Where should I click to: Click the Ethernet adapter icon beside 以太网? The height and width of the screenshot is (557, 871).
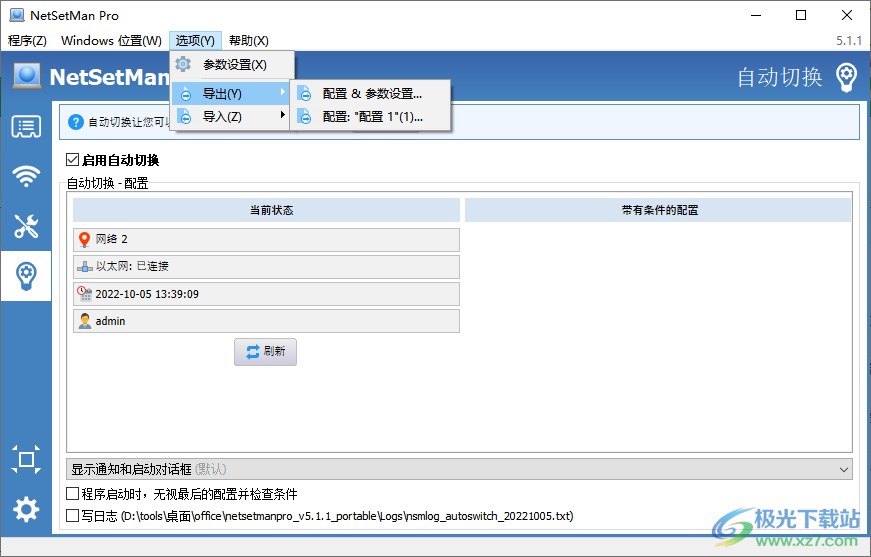point(84,267)
